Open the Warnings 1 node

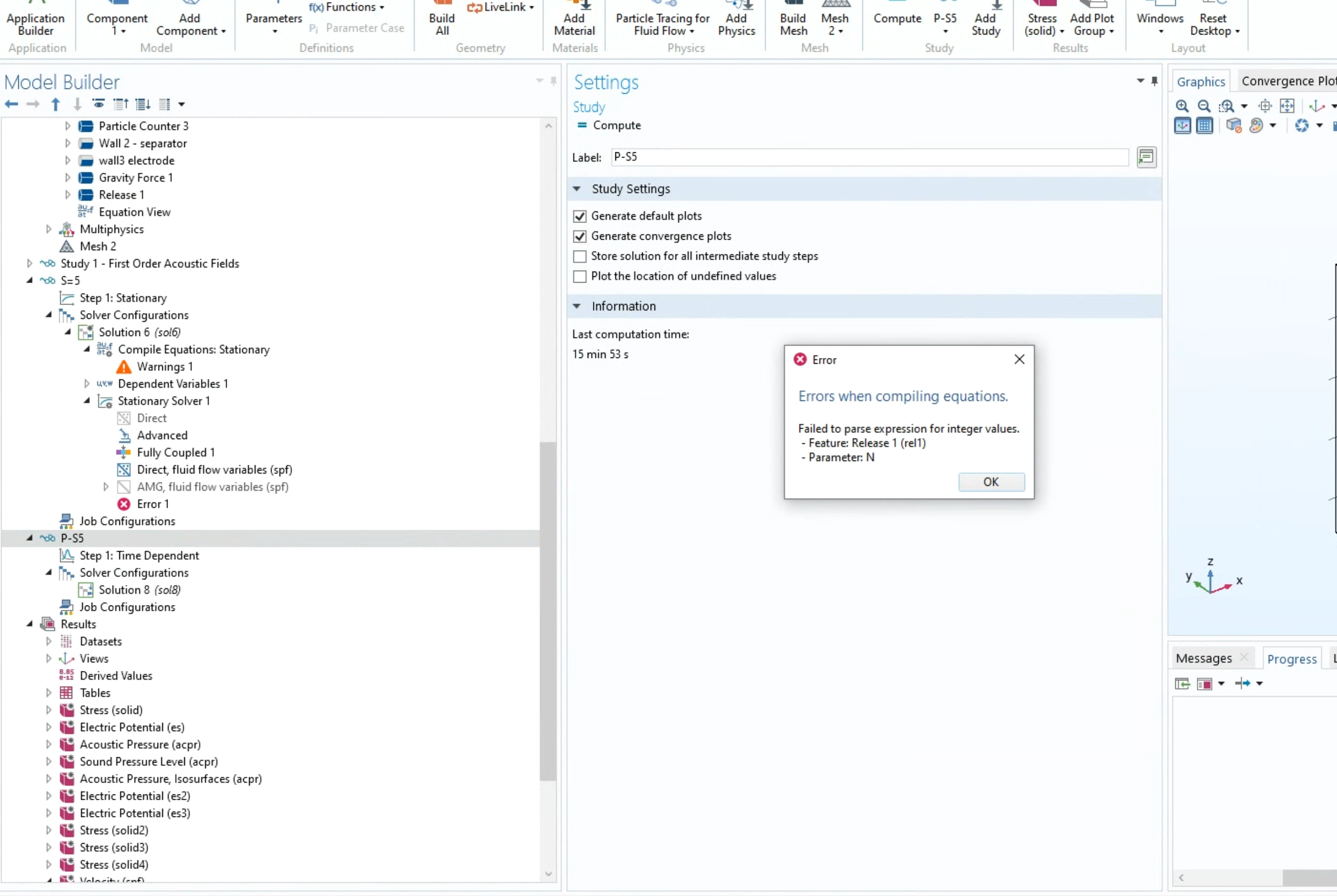pyautogui.click(x=164, y=367)
